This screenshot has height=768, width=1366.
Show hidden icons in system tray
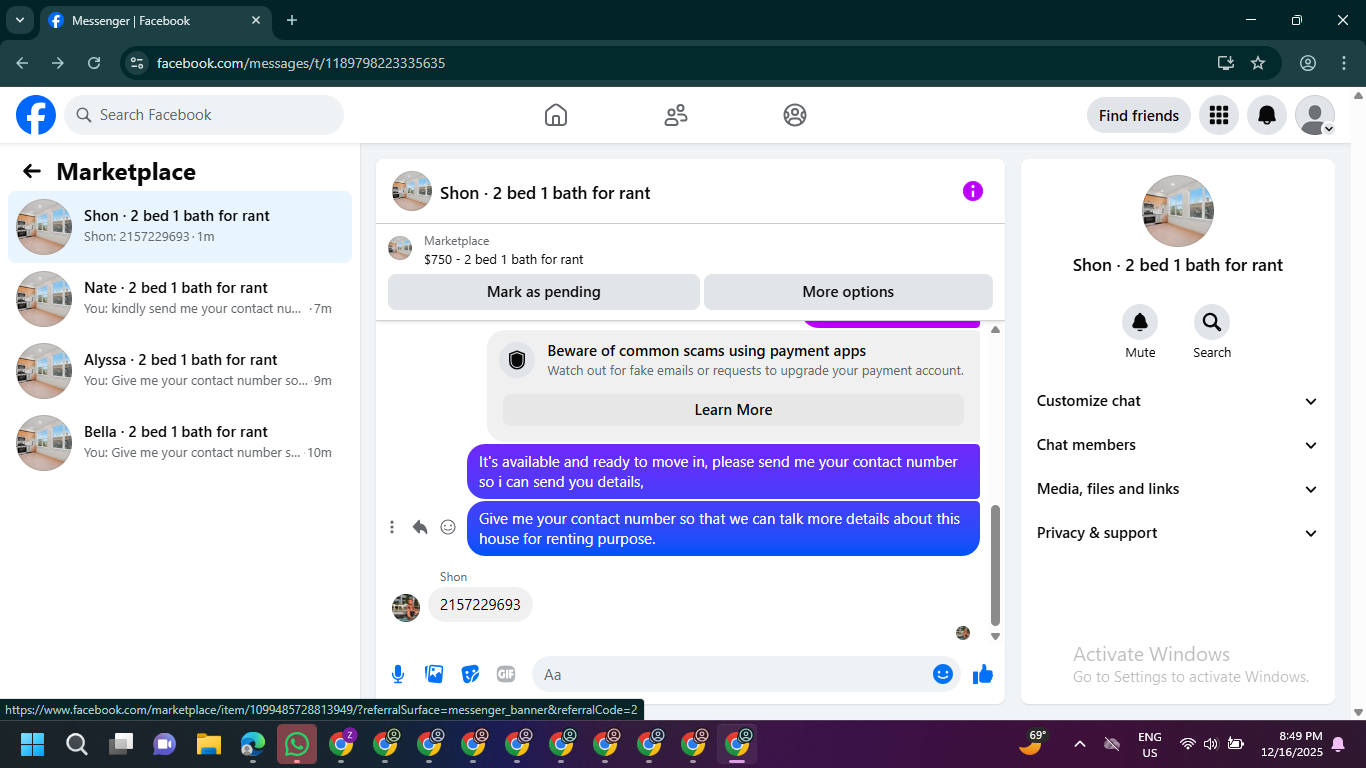click(x=1080, y=744)
